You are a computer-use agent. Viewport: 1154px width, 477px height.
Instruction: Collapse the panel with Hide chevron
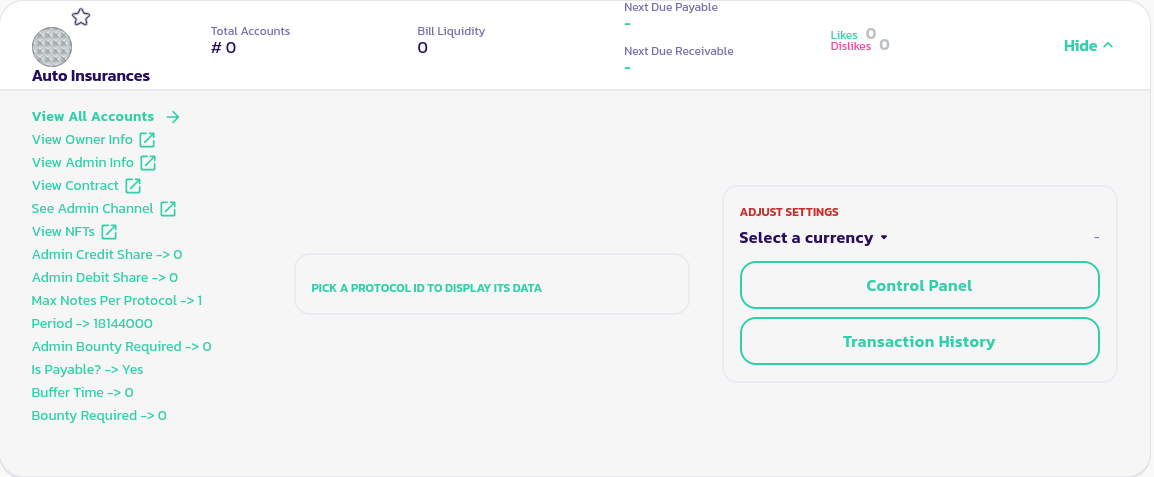tap(1088, 46)
